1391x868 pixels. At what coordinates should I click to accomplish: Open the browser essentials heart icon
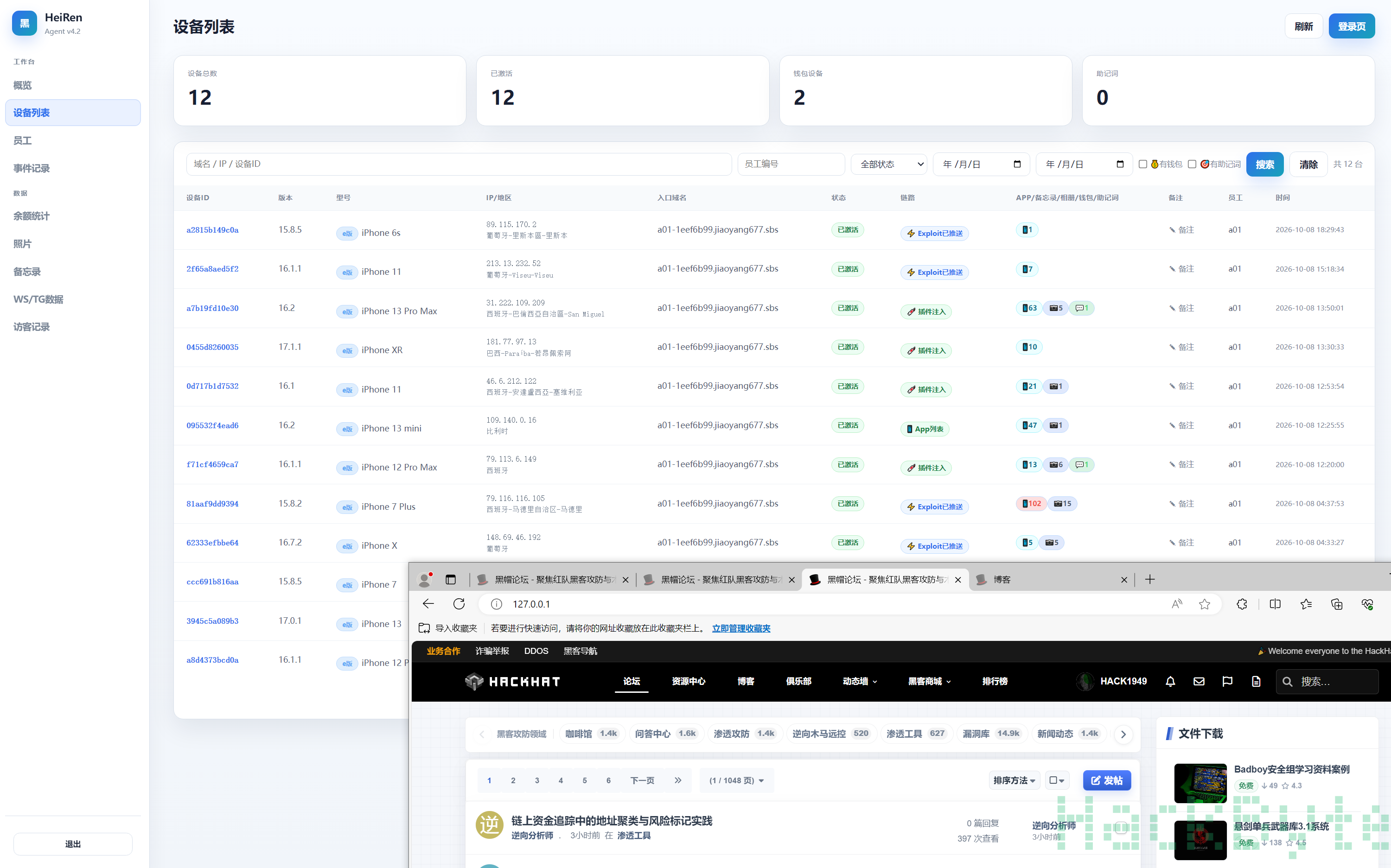(x=1367, y=604)
